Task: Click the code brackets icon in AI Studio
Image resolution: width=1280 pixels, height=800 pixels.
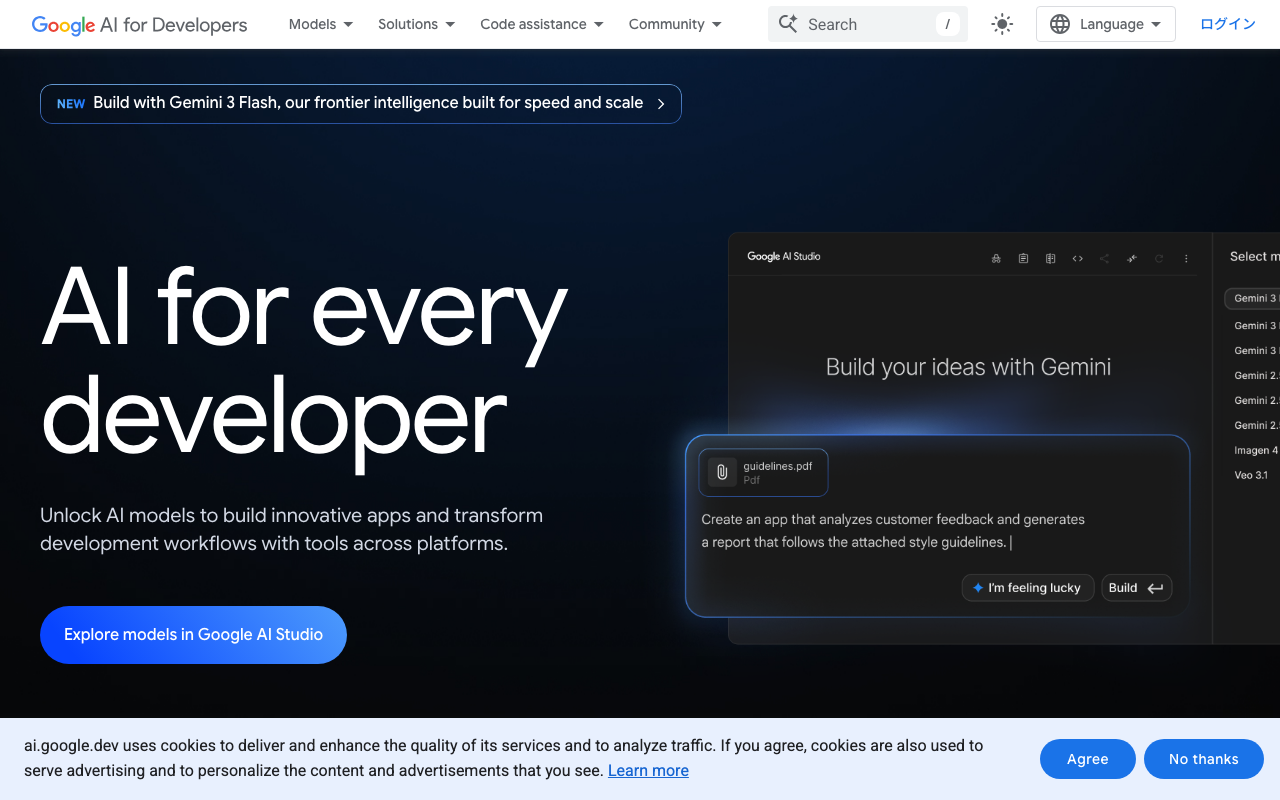Action: [x=1077, y=258]
